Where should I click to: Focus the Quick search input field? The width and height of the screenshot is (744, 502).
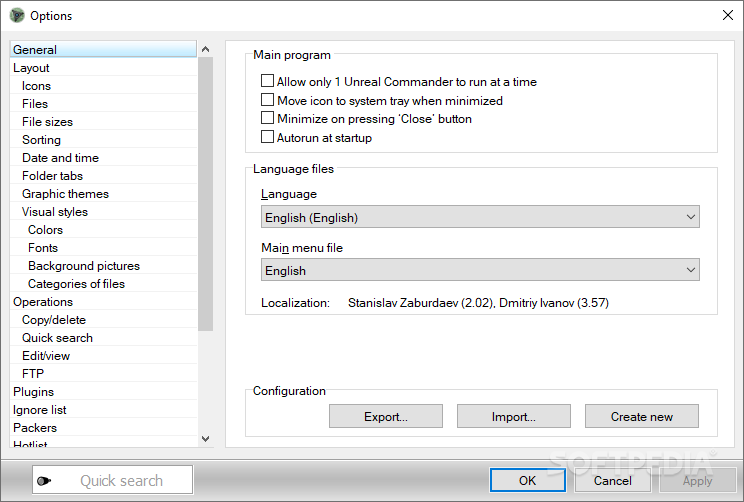coord(113,480)
